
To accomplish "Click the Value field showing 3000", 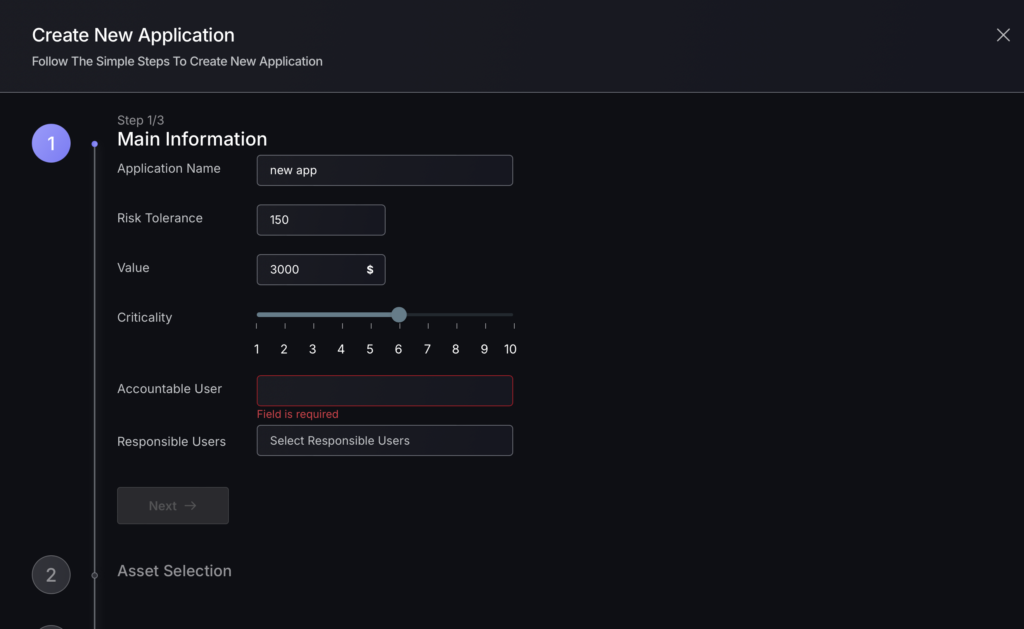I will click(321, 270).
